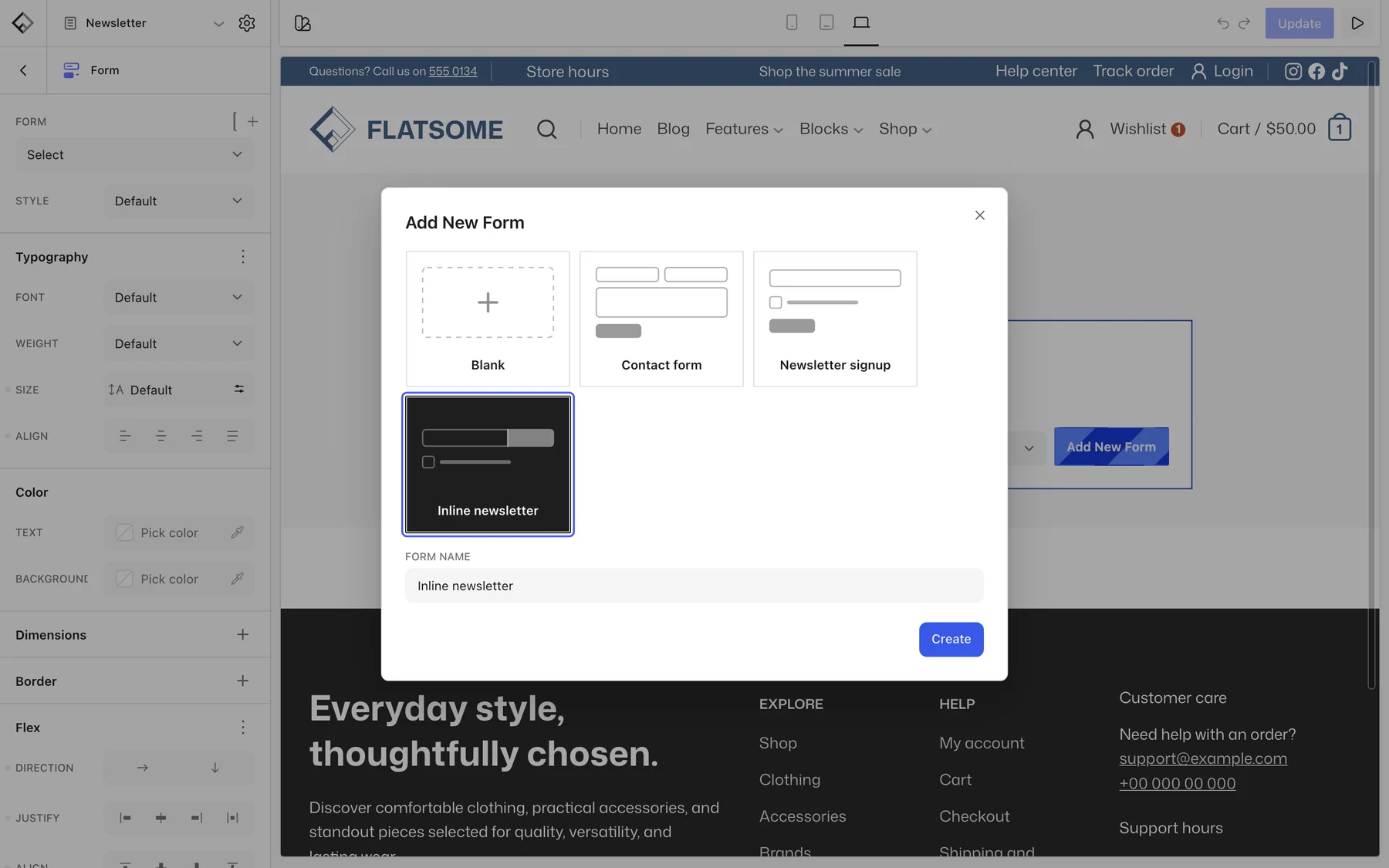This screenshot has width=1389, height=868.
Task: Add a new form with plus icon
Action: click(252, 121)
